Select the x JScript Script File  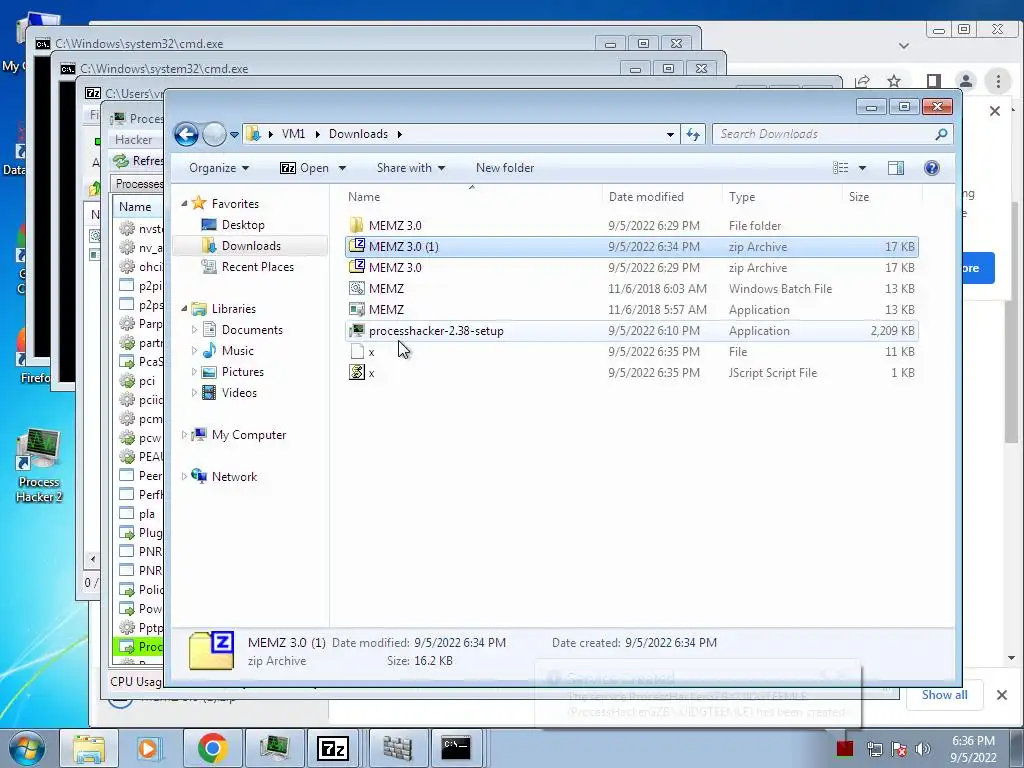(x=632, y=372)
